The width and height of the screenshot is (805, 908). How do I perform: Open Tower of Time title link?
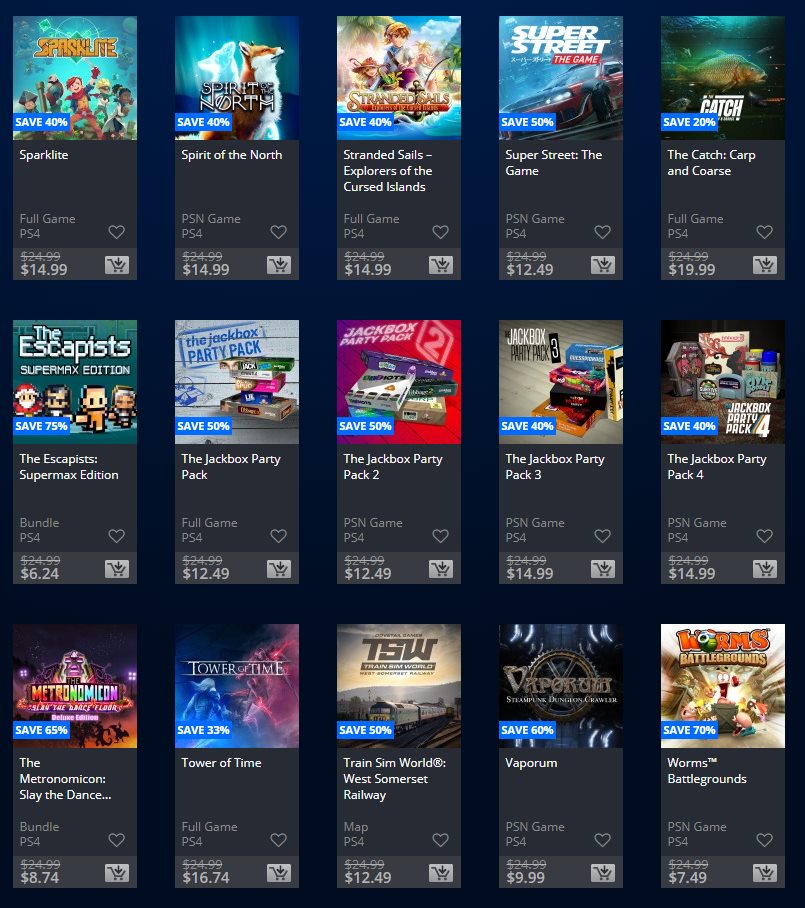(221, 763)
